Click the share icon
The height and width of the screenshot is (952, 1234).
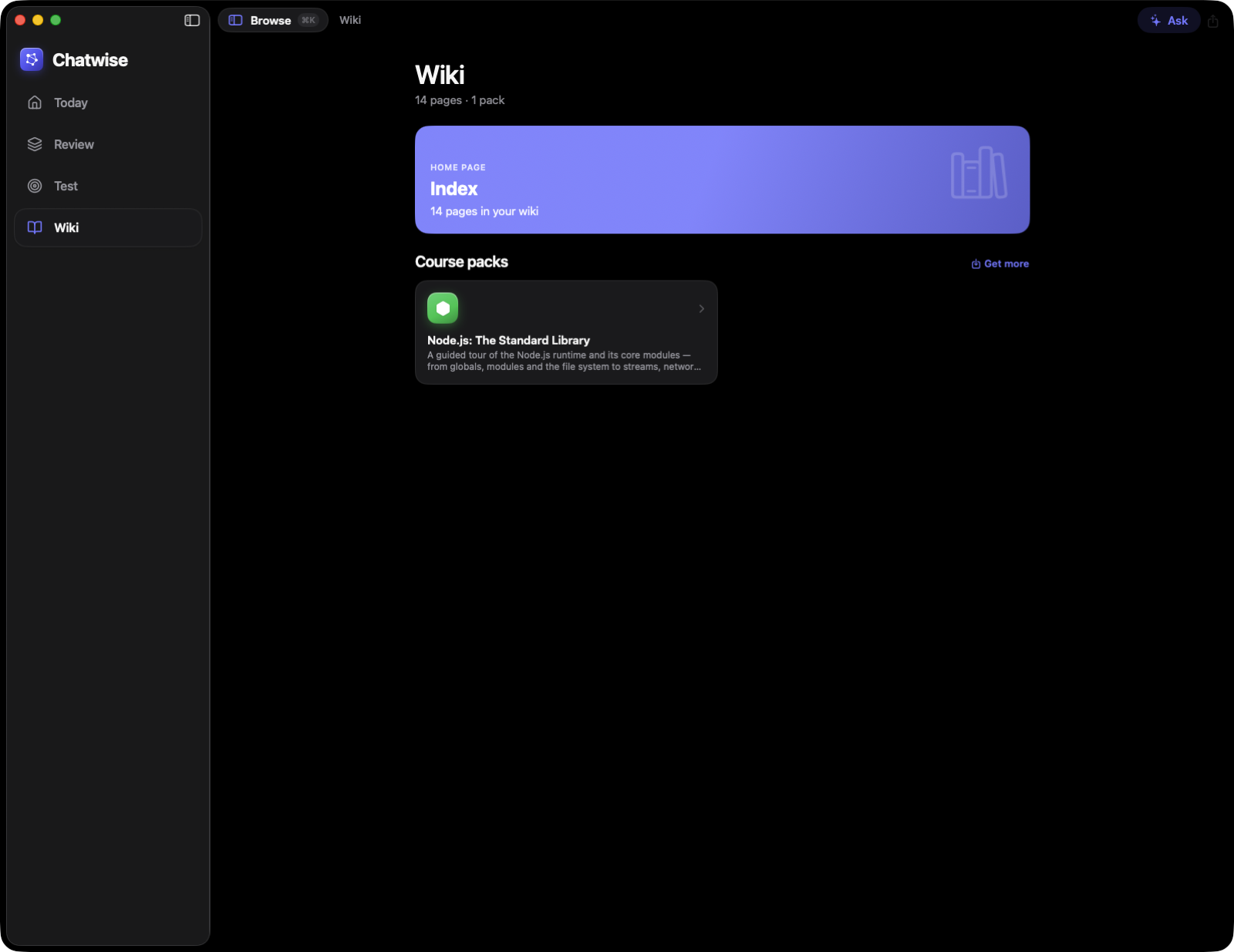pyautogui.click(x=1213, y=21)
